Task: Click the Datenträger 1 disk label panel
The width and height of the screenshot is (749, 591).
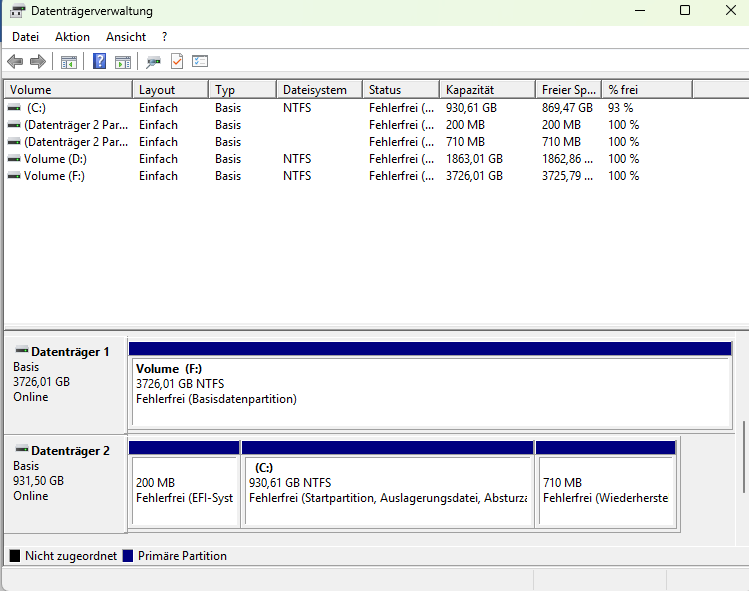Action: 65,385
